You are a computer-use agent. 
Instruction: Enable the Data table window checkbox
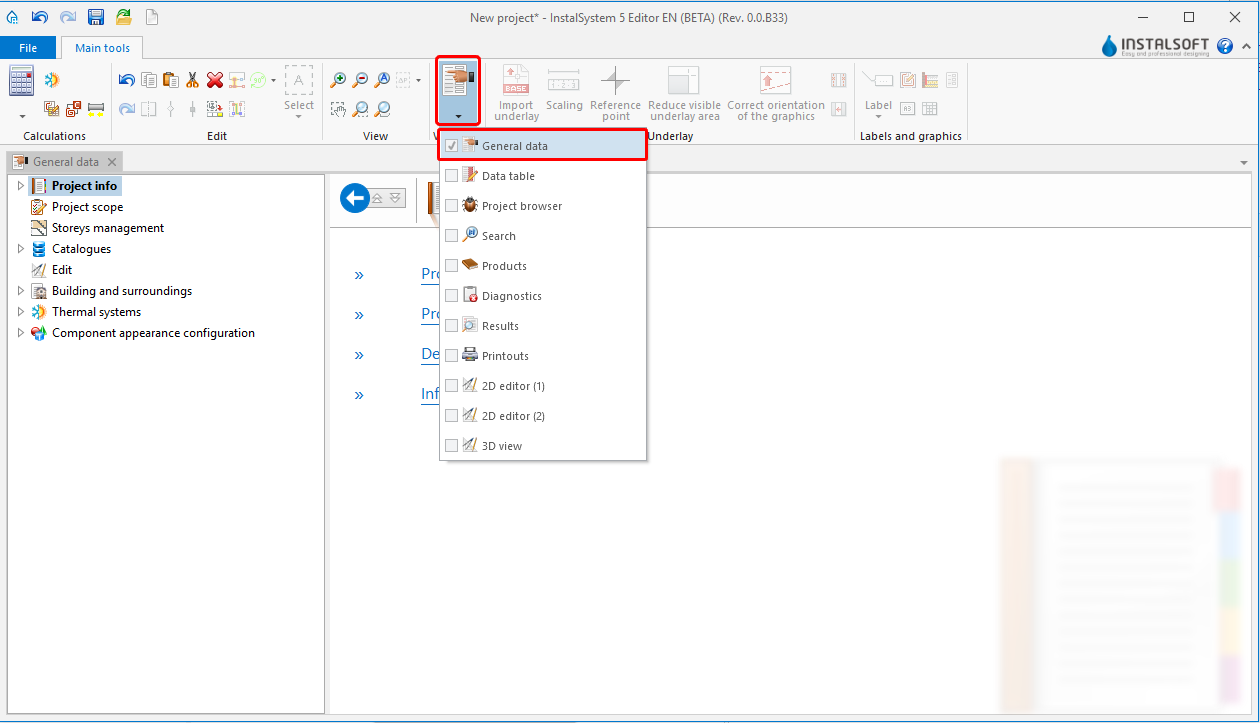click(x=452, y=176)
